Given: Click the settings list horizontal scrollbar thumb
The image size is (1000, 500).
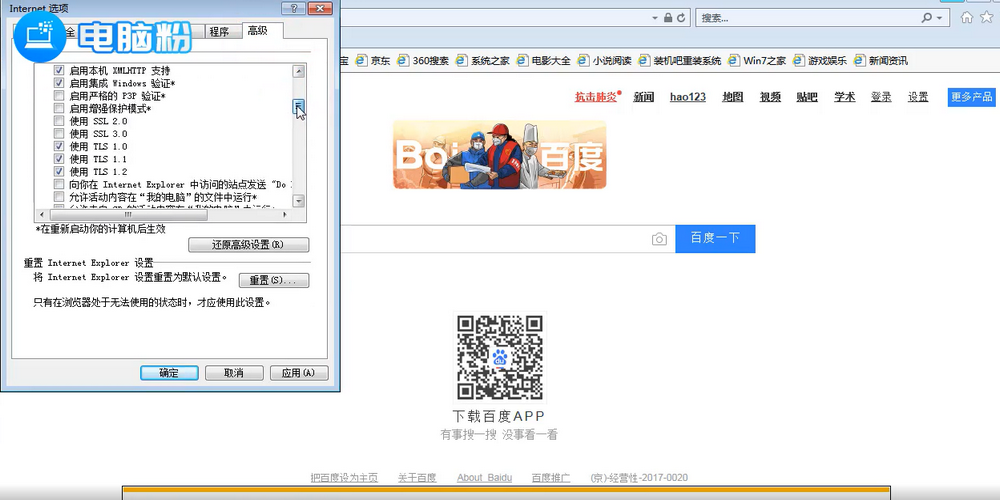Looking at the screenshot, I should 127,215.
